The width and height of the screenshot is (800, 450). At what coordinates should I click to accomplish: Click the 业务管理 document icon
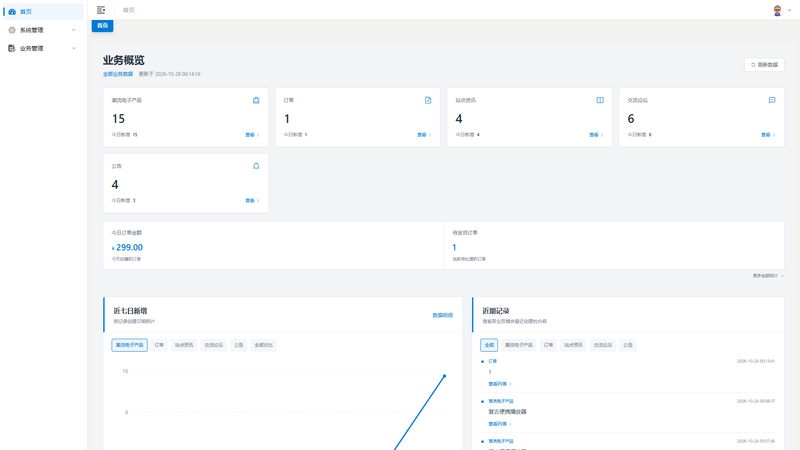pos(12,48)
